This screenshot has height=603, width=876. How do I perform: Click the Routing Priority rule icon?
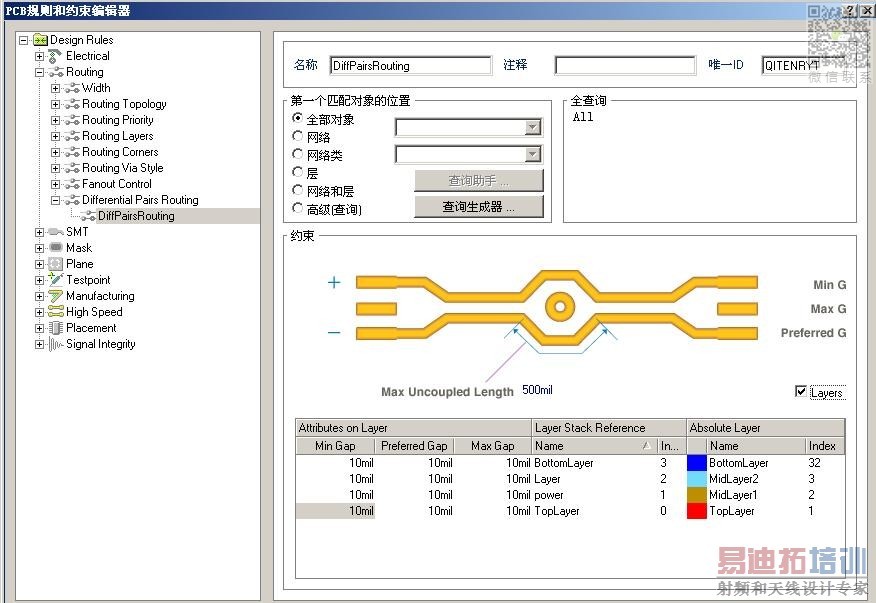point(72,120)
